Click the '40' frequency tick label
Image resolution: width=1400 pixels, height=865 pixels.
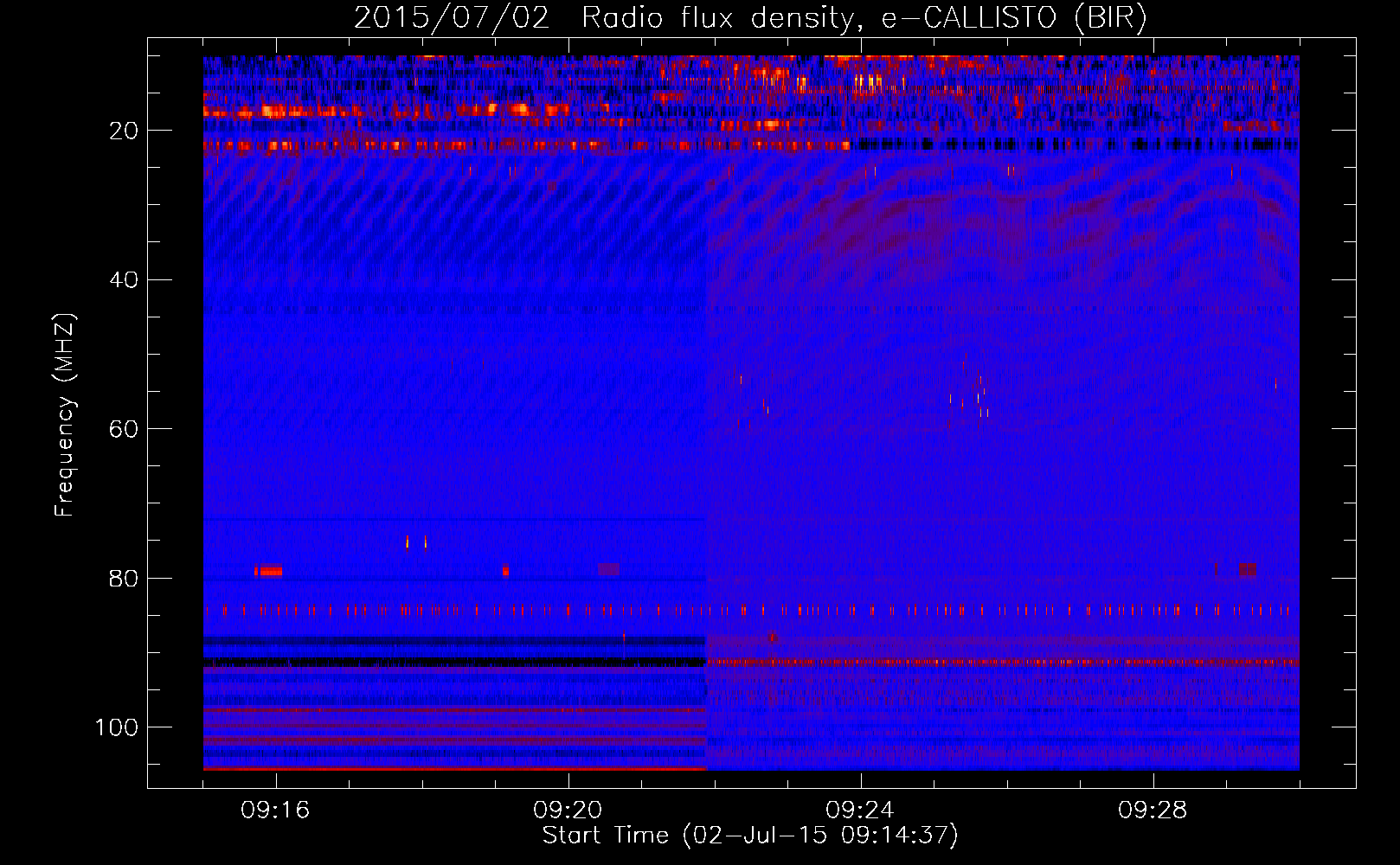(124, 280)
